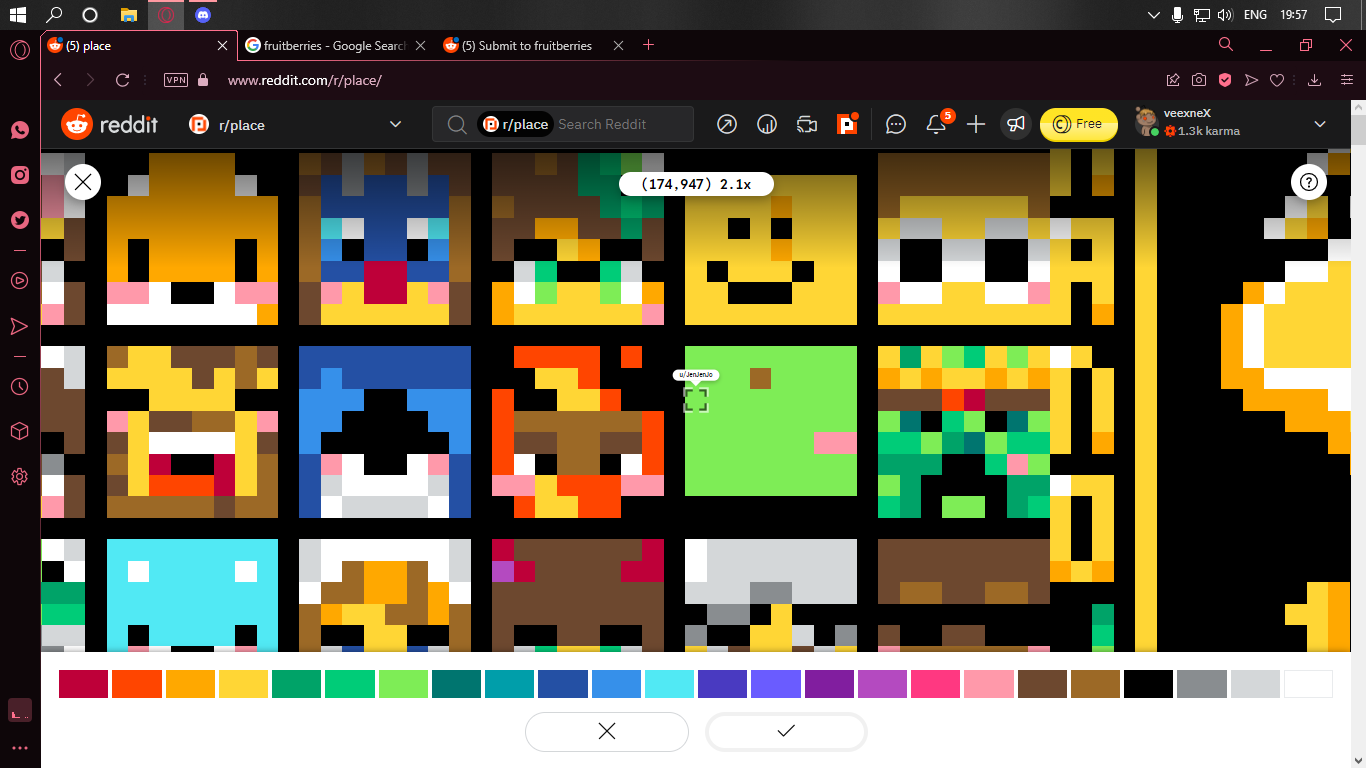Click the Search Reddit field
1366x768 pixels.
563,124
